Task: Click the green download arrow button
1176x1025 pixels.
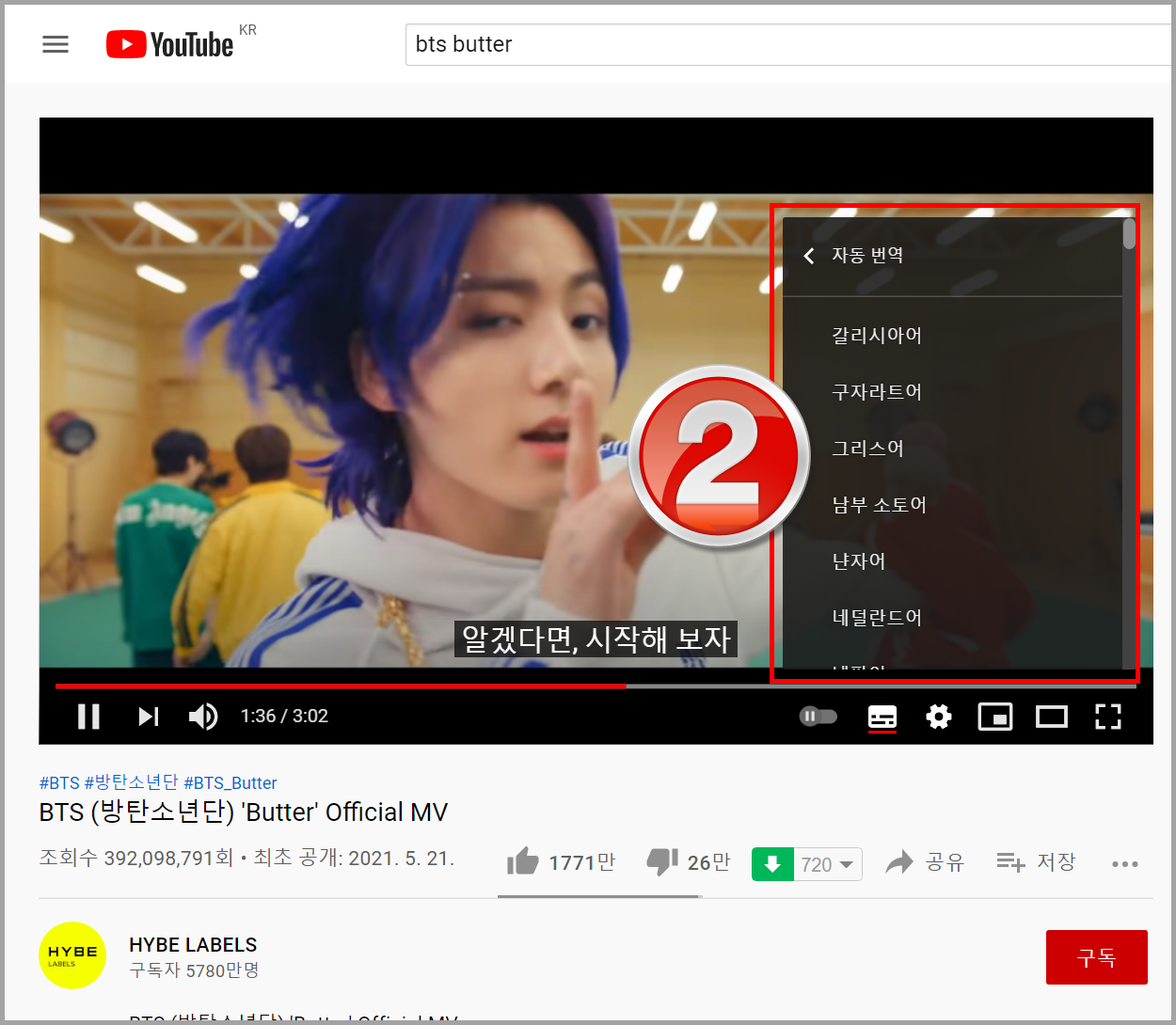Action: pyautogui.click(x=772, y=864)
